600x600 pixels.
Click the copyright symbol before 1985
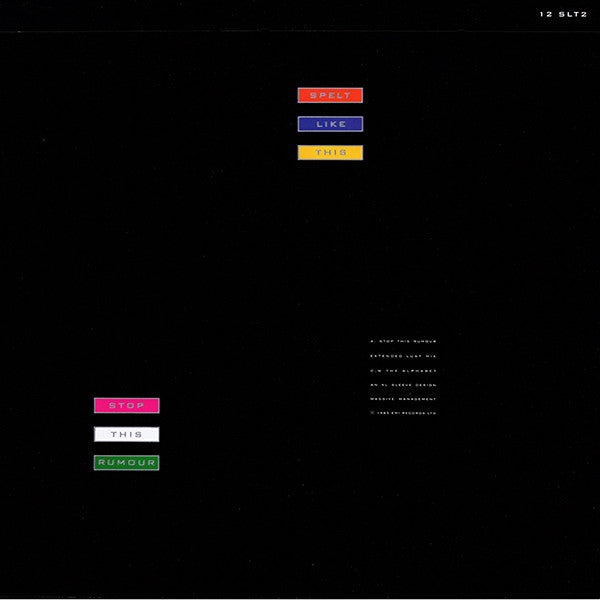(x=372, y=413)
